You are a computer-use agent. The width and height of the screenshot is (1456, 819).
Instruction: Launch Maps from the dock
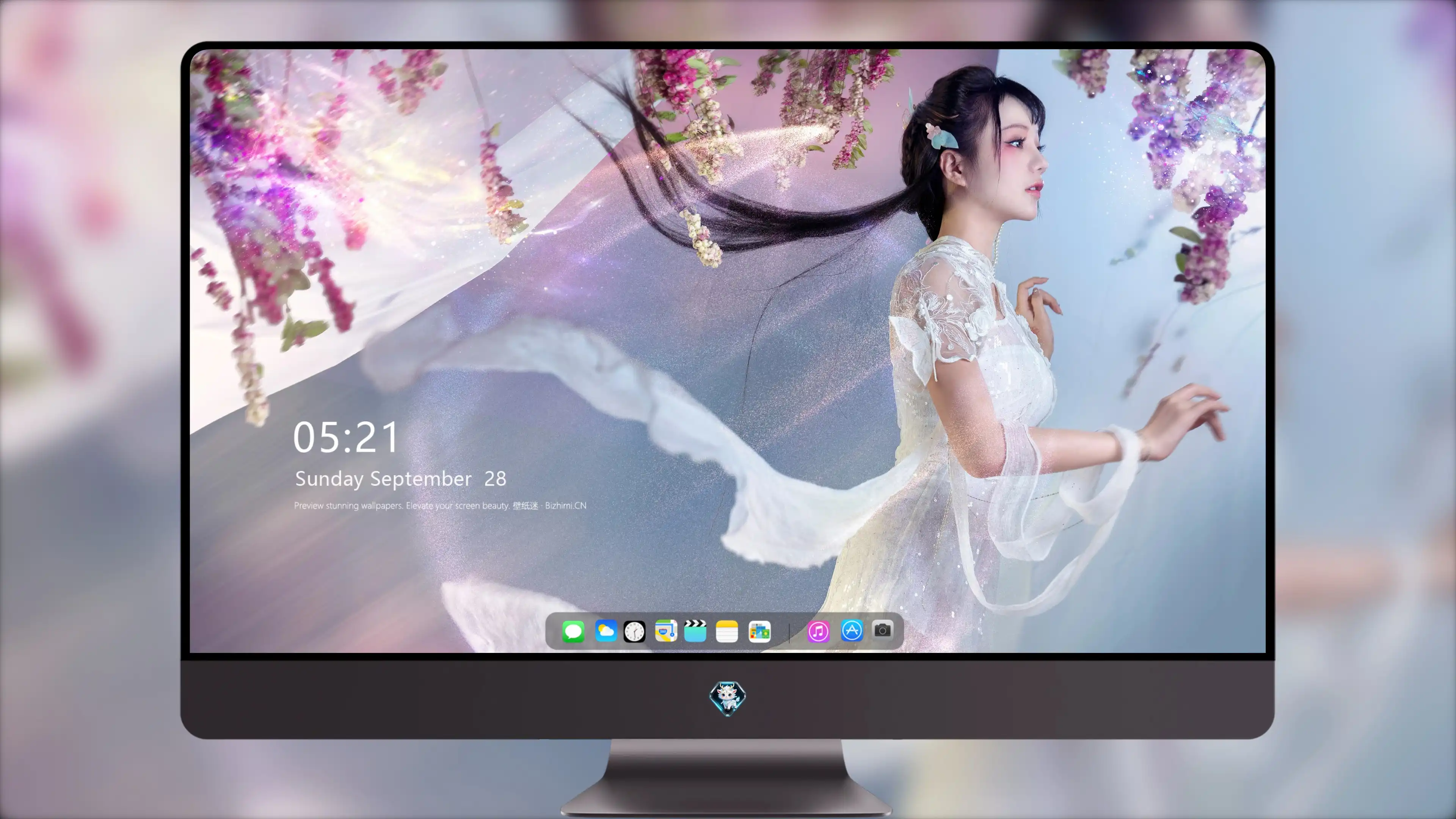tap(666, 631)
